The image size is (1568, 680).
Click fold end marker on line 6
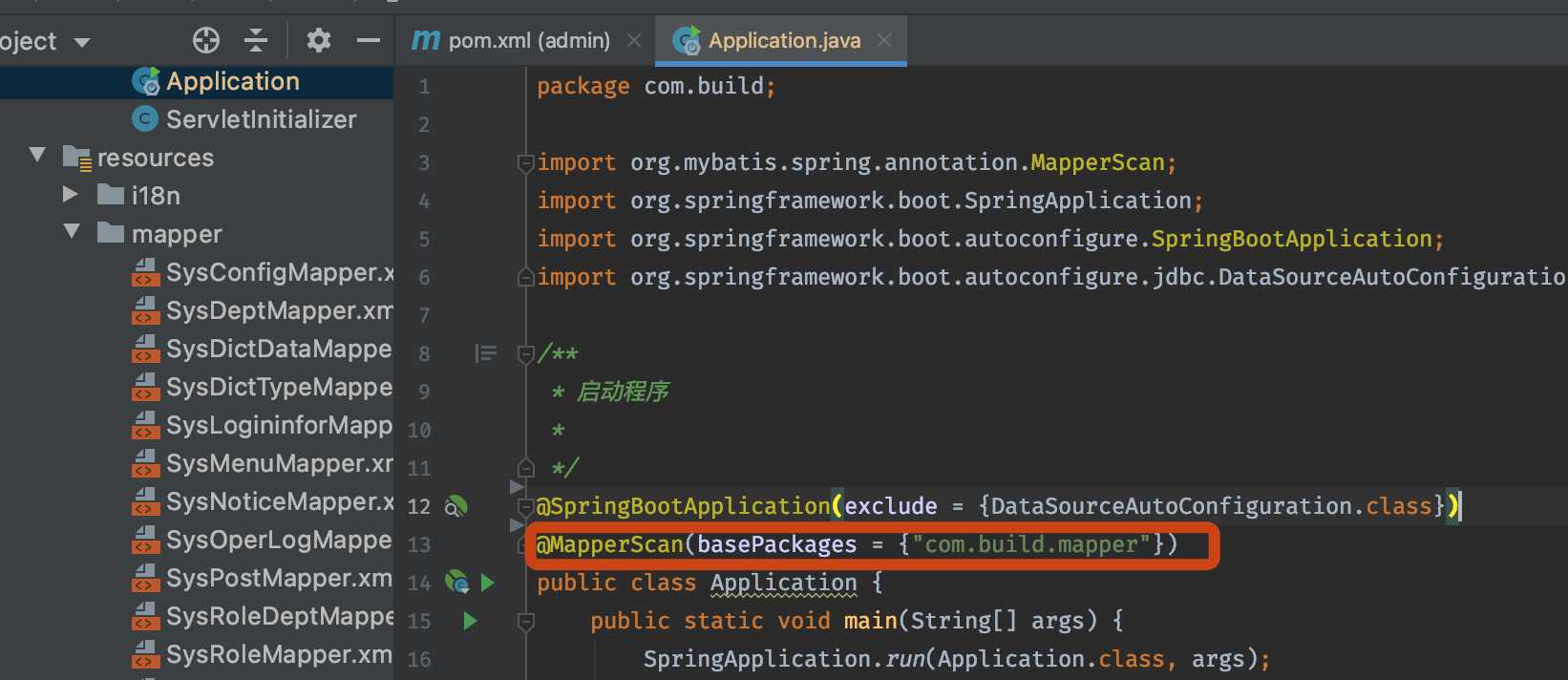[525, 277]
